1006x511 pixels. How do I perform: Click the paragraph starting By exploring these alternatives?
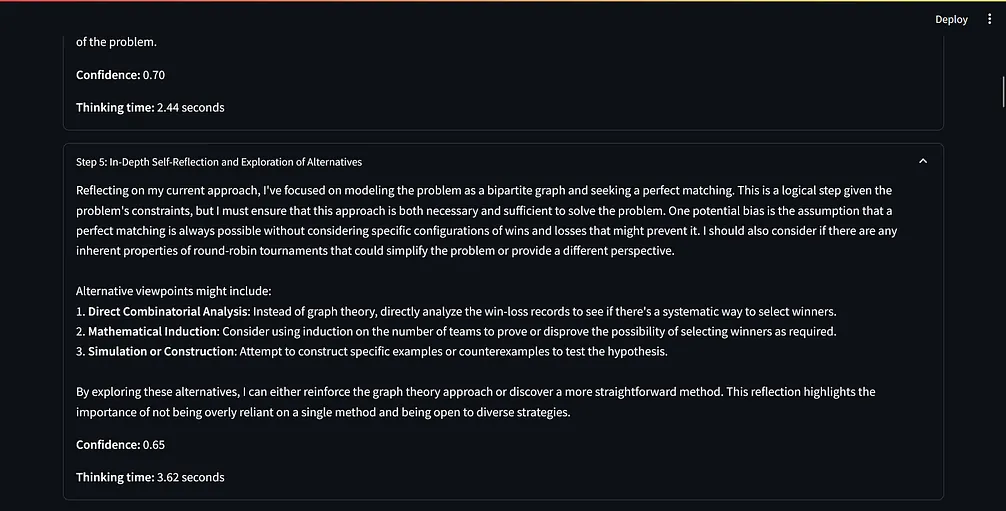pyautogui.click(x=475, y=401)
